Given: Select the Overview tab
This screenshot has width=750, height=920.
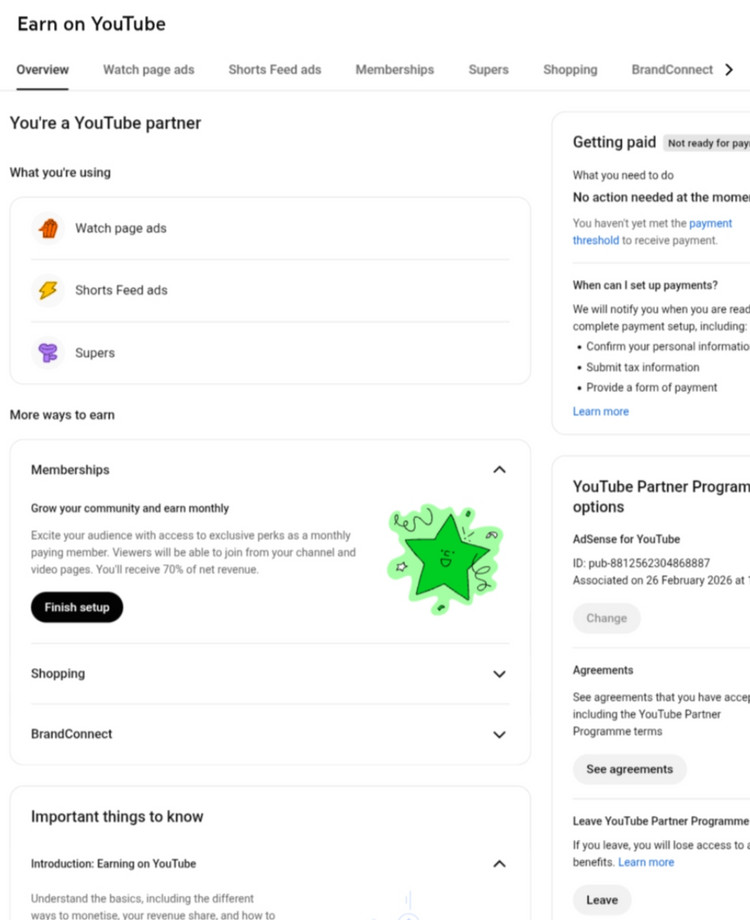Looking at the screenshot, I should click(43, 70).
